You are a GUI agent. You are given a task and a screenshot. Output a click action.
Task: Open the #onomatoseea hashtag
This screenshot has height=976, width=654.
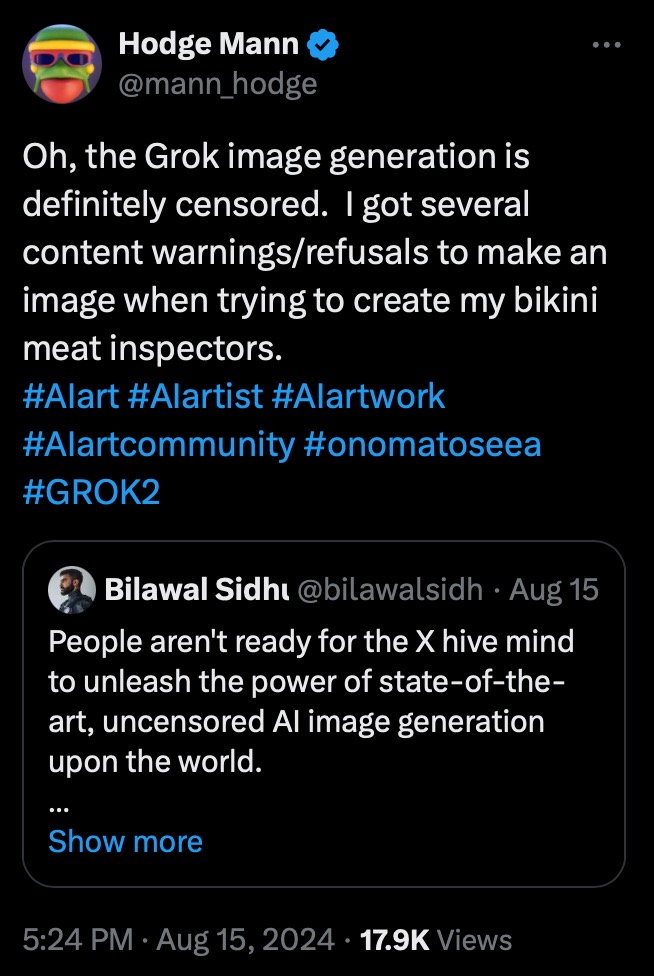(x=420, y=443)
